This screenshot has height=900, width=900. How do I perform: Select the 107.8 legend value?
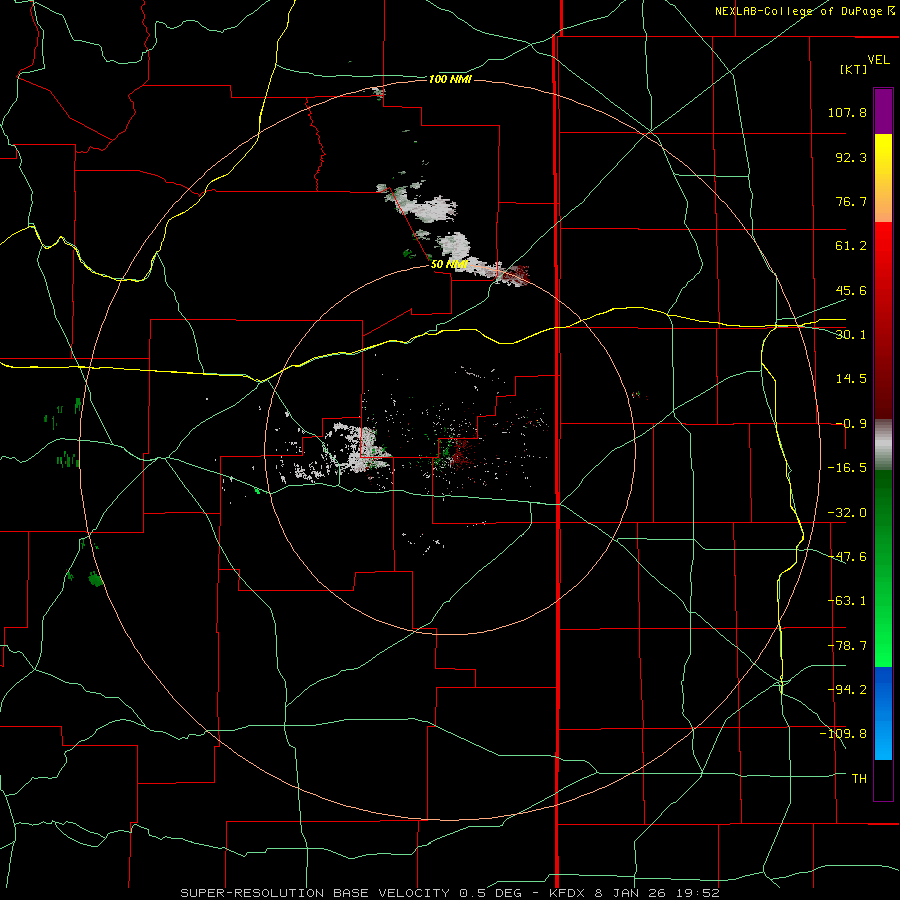pyautogui.click(x=847, y=112)
